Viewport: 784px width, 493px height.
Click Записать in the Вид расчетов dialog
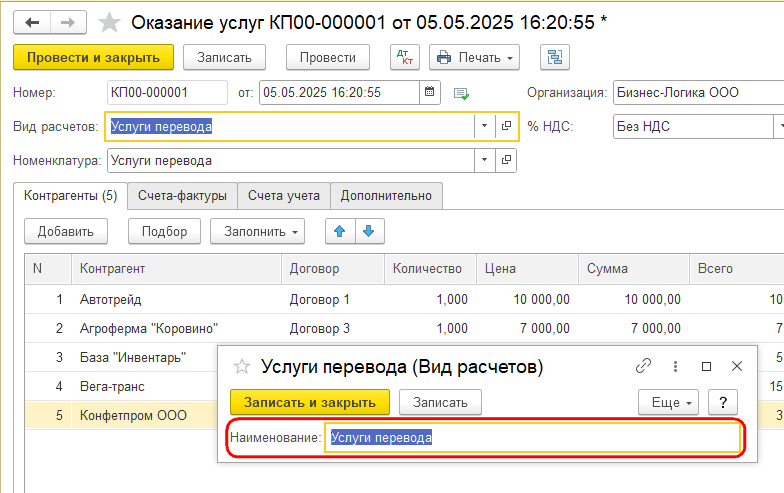[x=440, y=402]
